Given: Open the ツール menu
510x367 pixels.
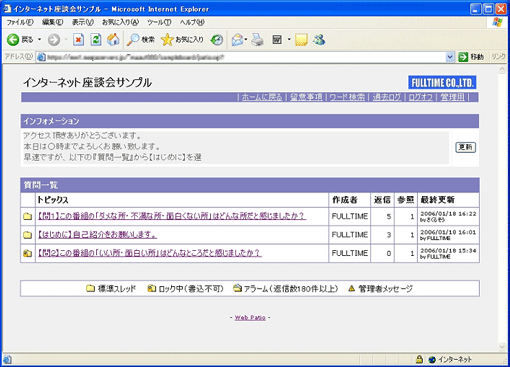Looking at the screenshot, I should pos(159,22).
